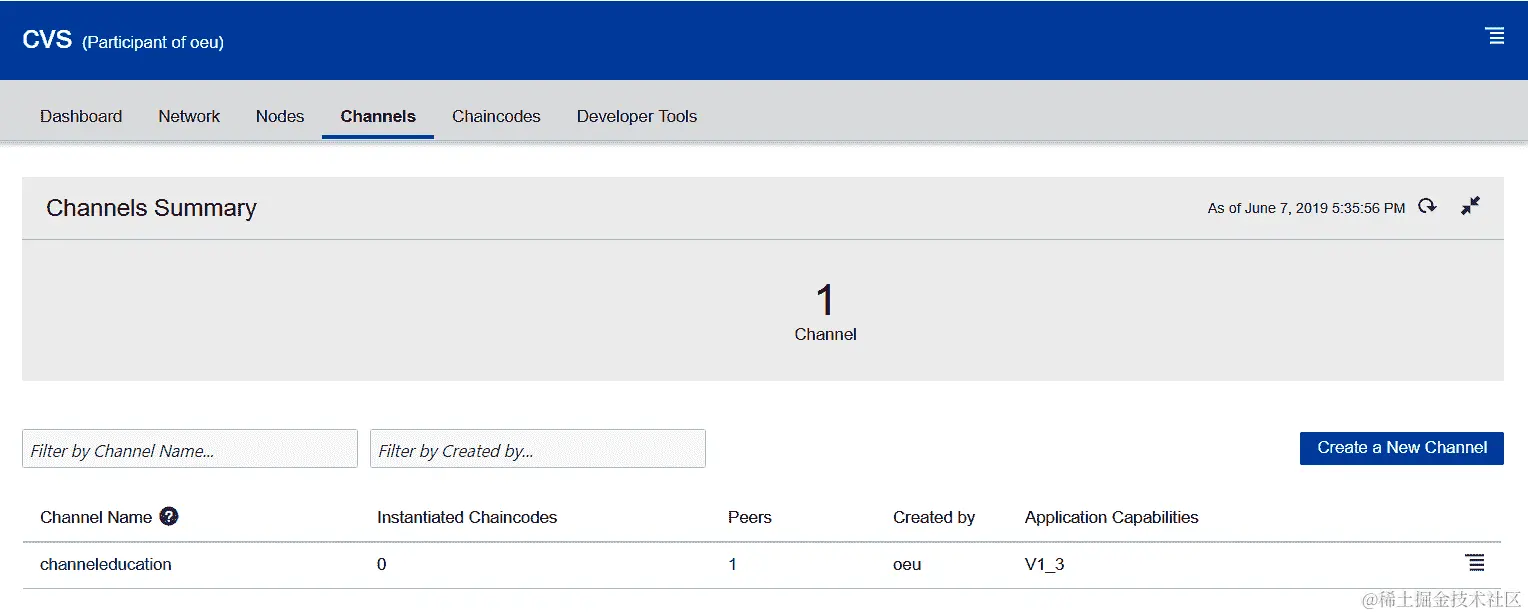Open the channeleducation row actions menu
Viewport: 1528px width, 616px height.
(1474, 563)
